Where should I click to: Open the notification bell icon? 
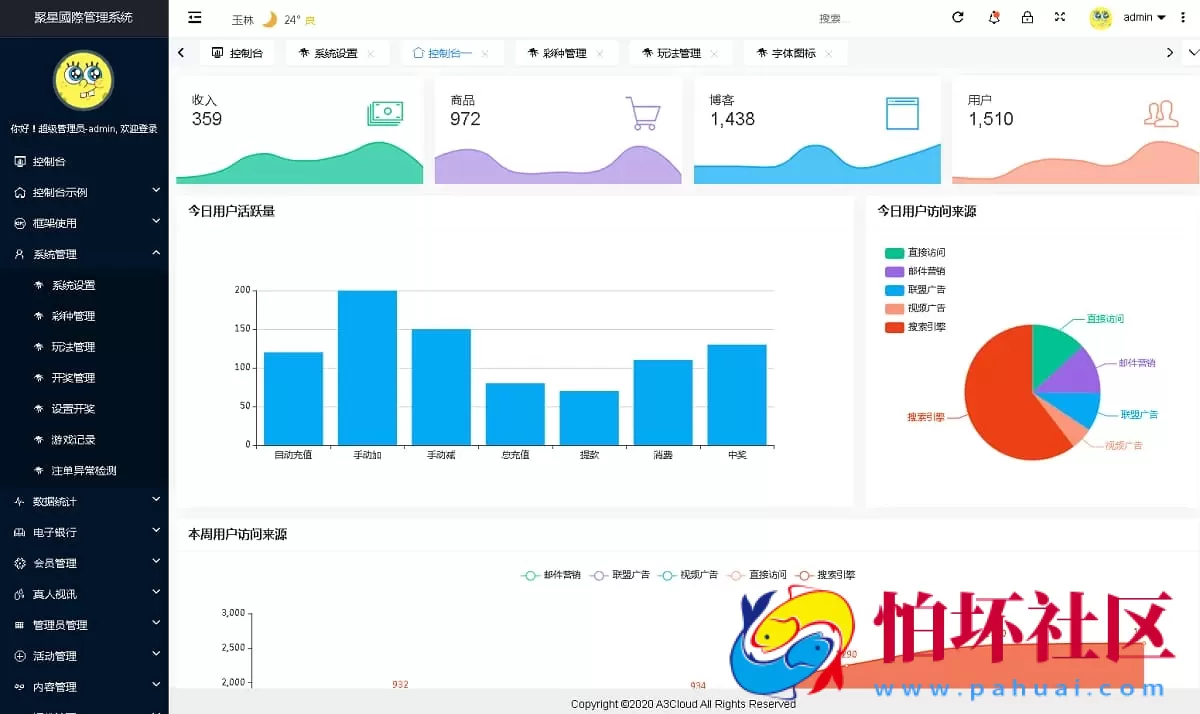point(993,17)
